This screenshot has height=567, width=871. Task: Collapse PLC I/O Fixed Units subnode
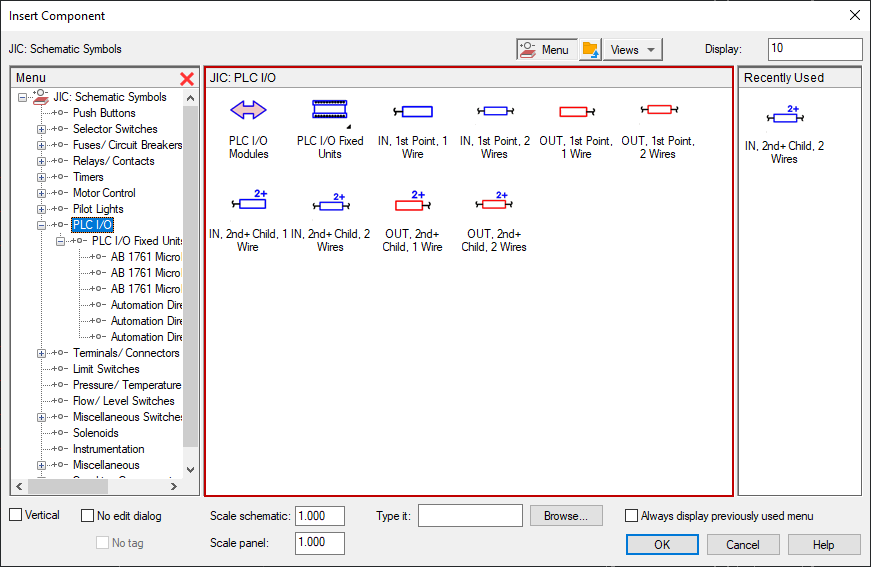tap(60, 242)
